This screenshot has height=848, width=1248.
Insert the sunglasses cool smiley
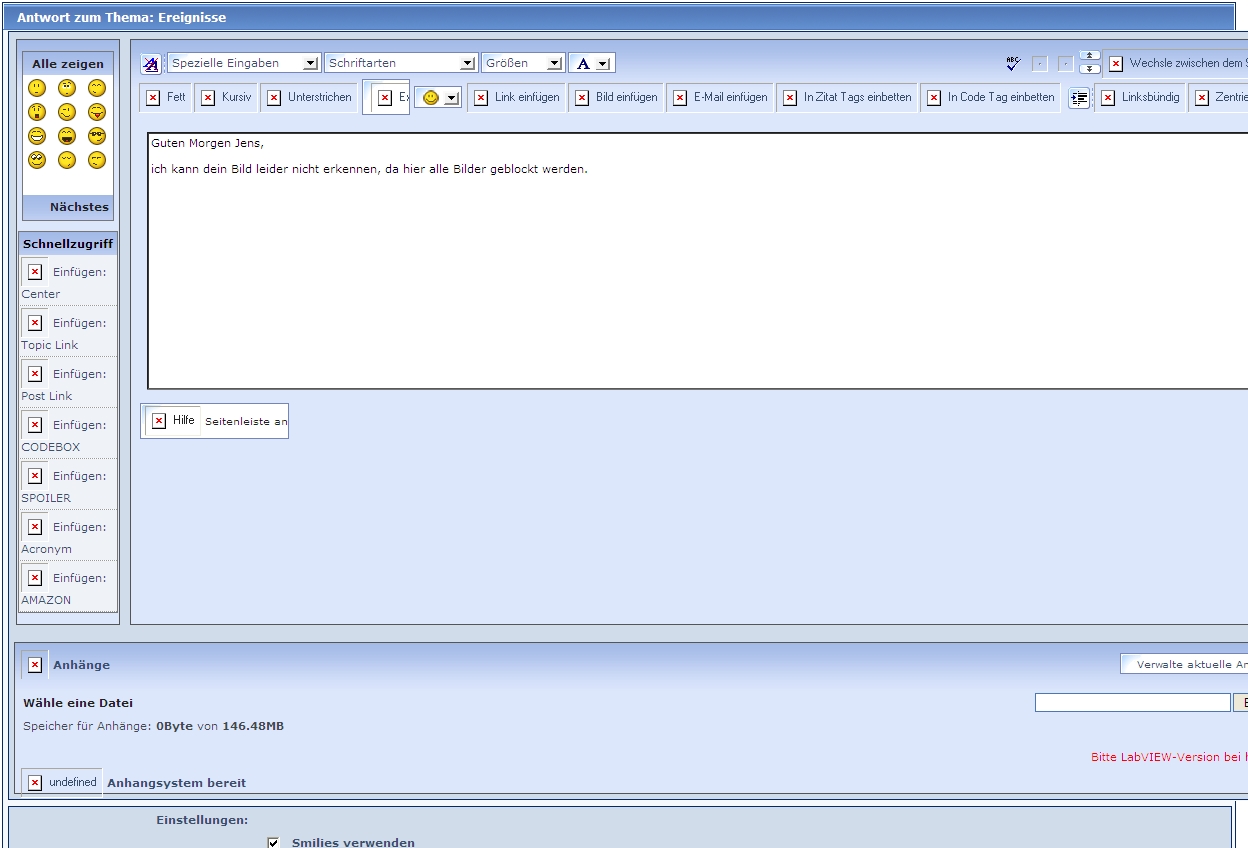(x=97, y=136)
